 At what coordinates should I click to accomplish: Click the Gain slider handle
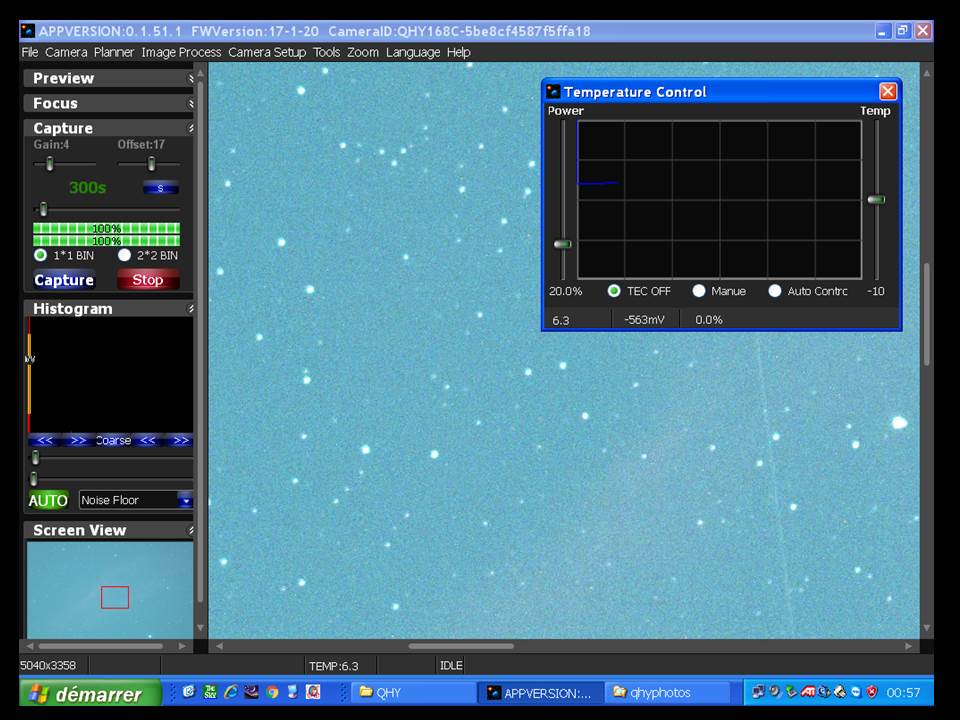pyautogui.click(x=50, y=163)
